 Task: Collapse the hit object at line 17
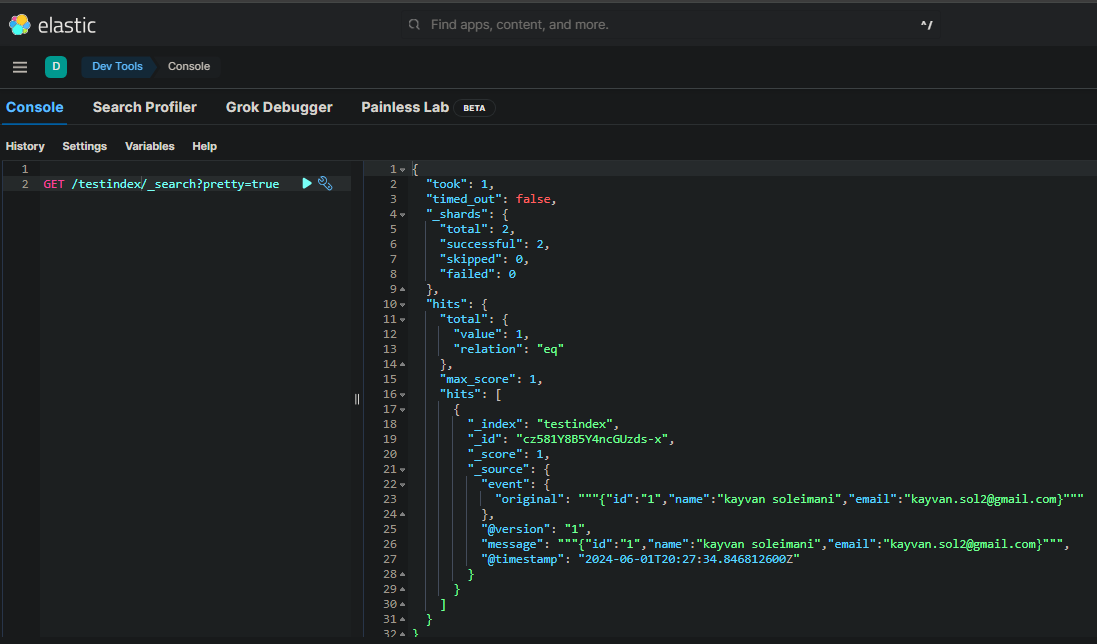pos(402,410)
